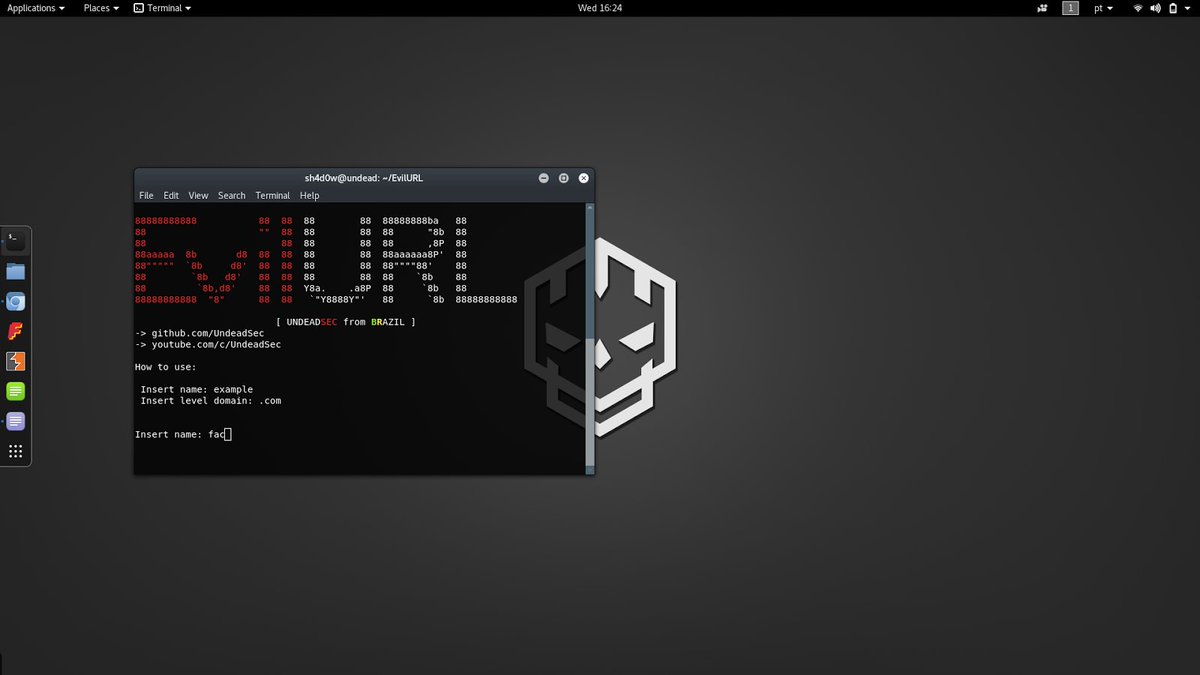Screen dimensions: 1200x675
Task: Click the How to use: text
Action: tap(166, 367)
